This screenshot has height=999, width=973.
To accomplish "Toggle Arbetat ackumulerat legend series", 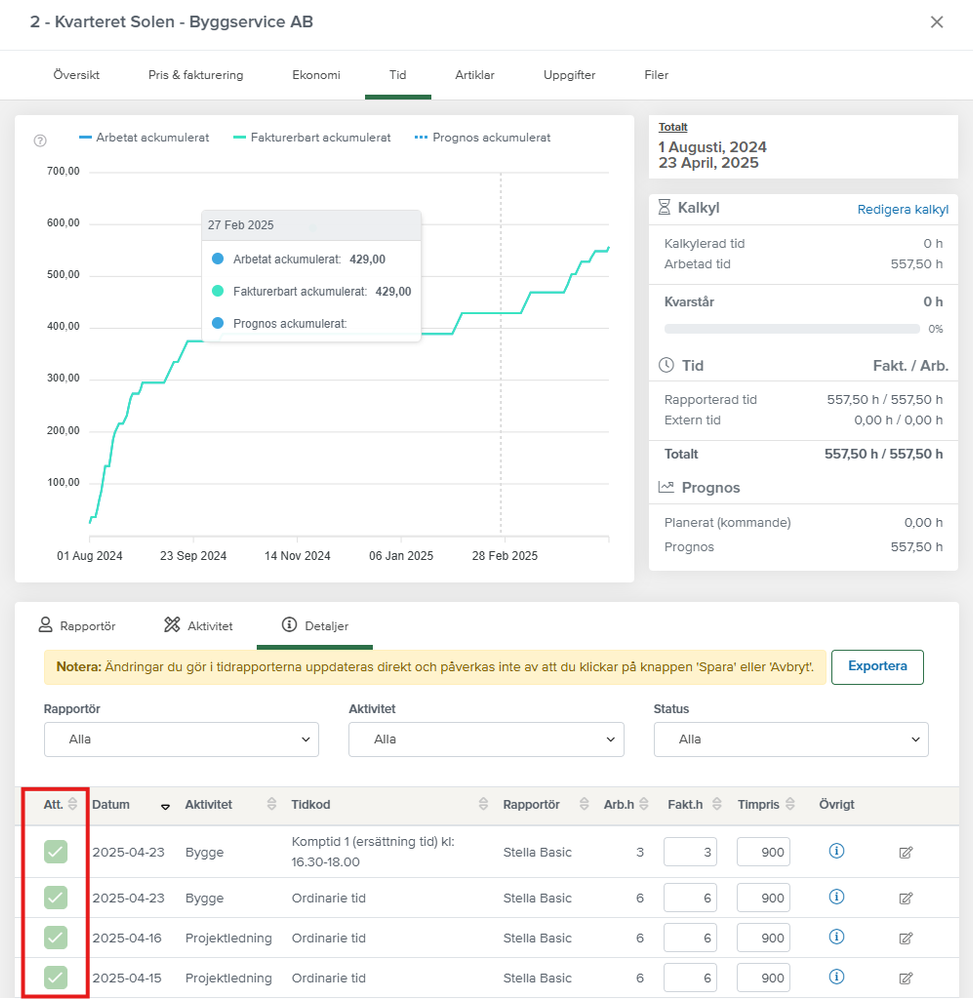I will coord(144,138).
